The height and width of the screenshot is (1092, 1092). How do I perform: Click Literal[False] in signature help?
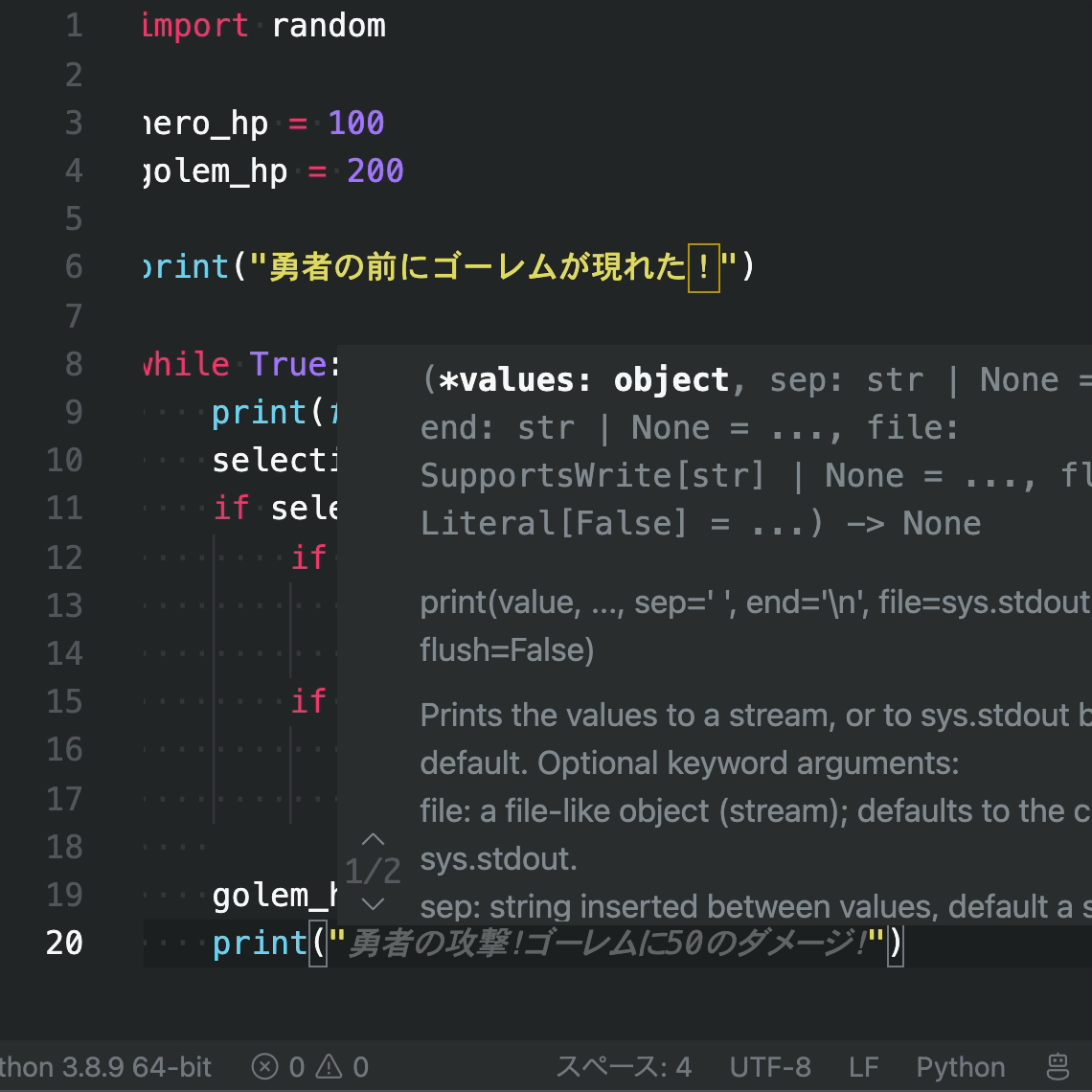click(x=554, y=524)
